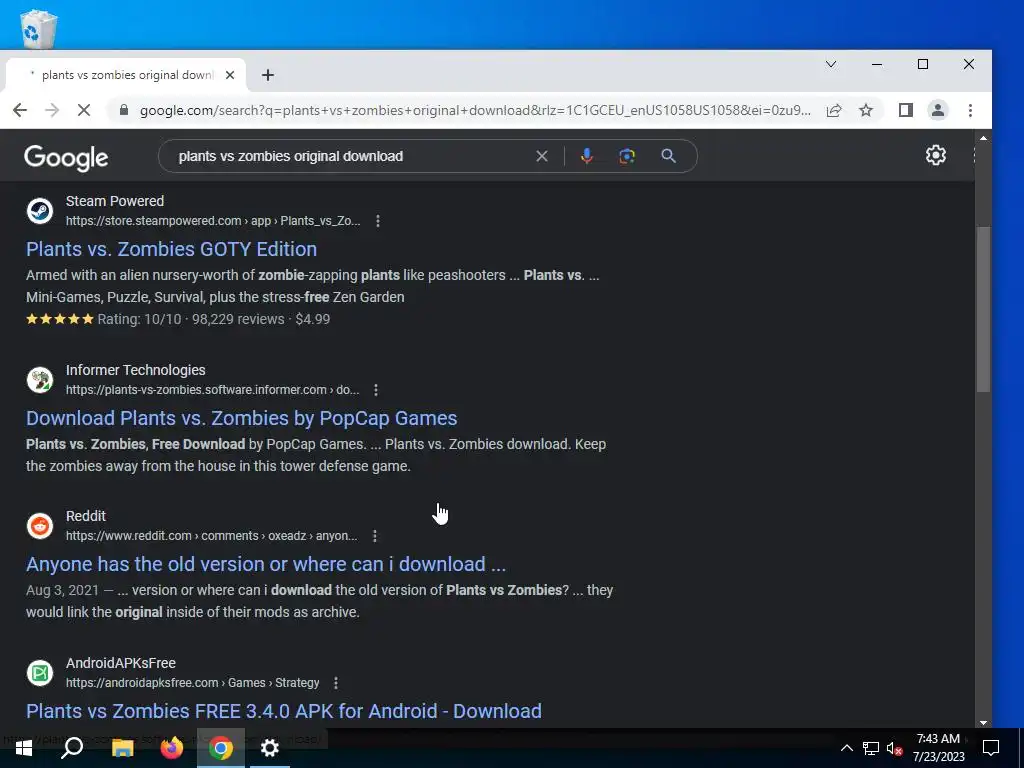Click the Steam Powered favicon

click(x=40, y=211)
